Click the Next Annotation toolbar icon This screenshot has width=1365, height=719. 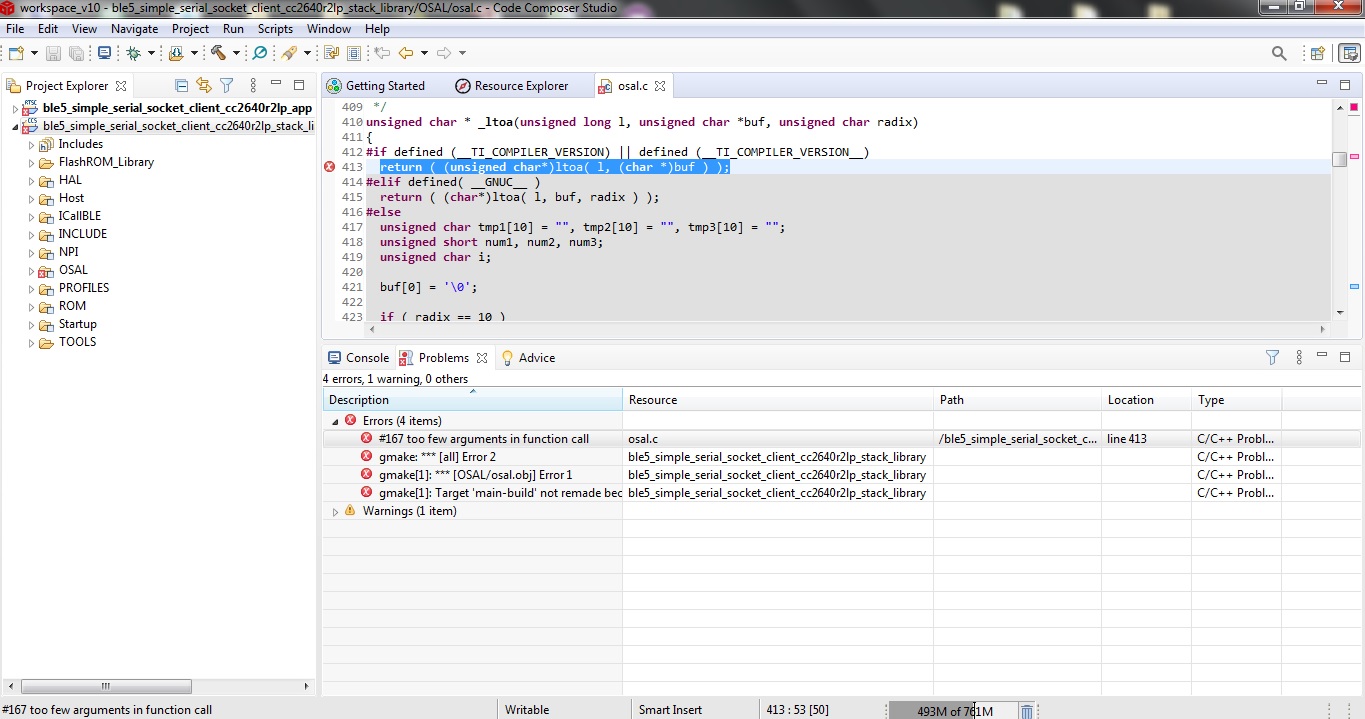pyautogui.click(x=332, y=53)
